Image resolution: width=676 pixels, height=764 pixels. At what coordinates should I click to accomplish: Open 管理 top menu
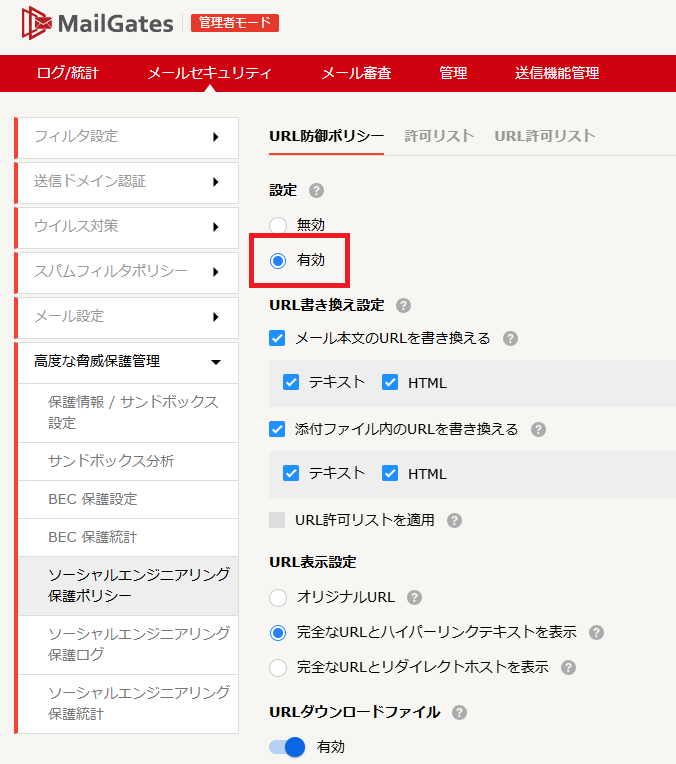point(453,73)
